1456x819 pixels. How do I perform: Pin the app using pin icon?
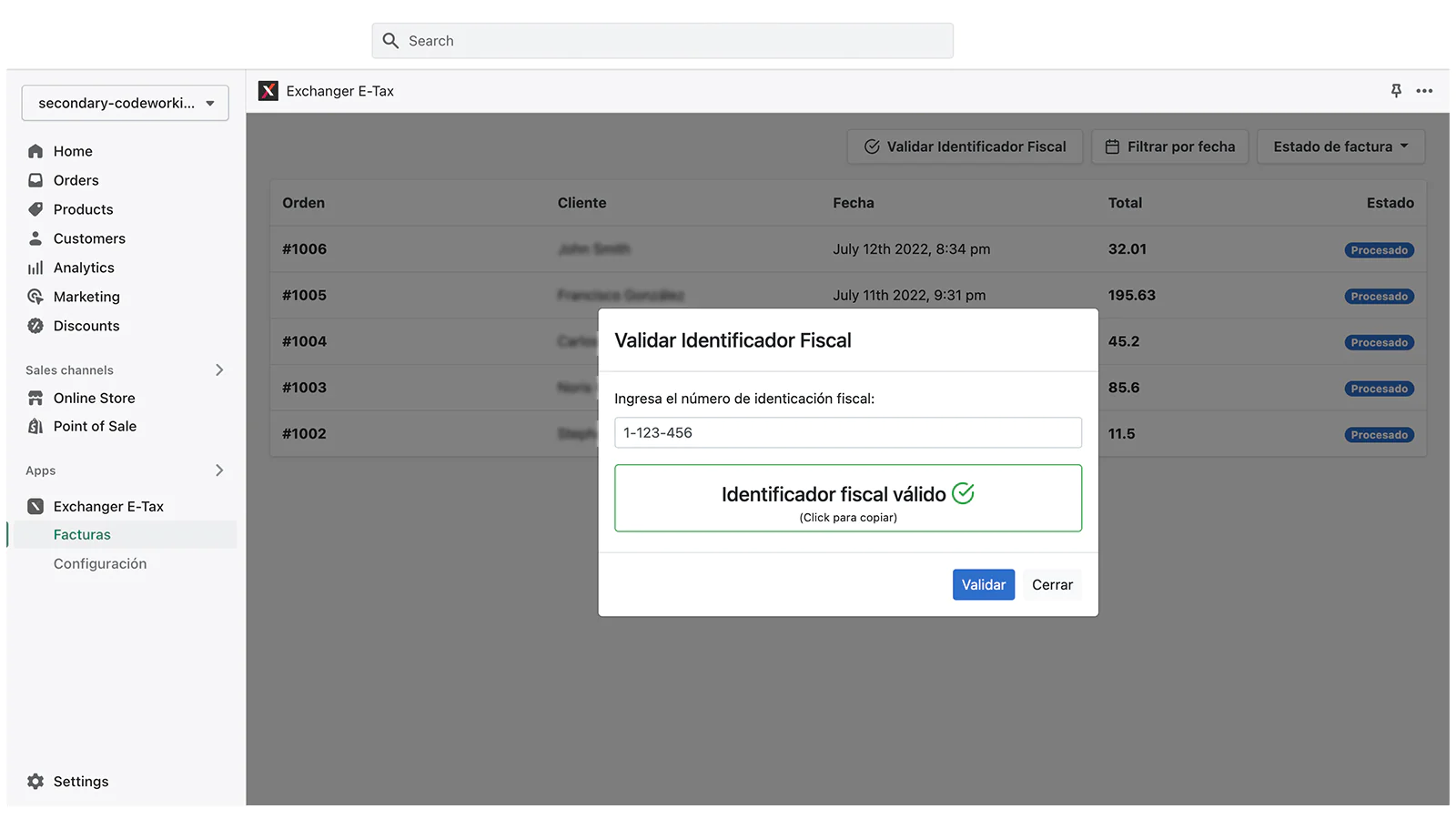[1396, 91]
